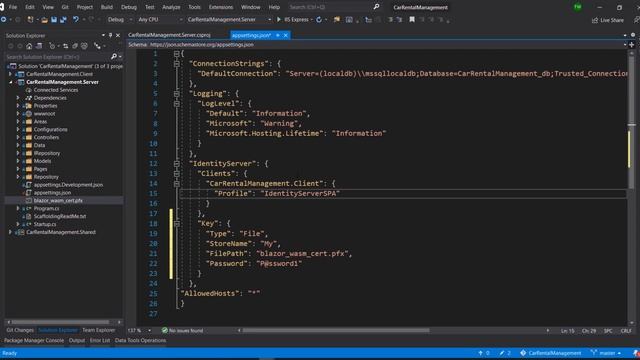Open the Git menu
The image size is (640, 360).
[x=65, y=7]
